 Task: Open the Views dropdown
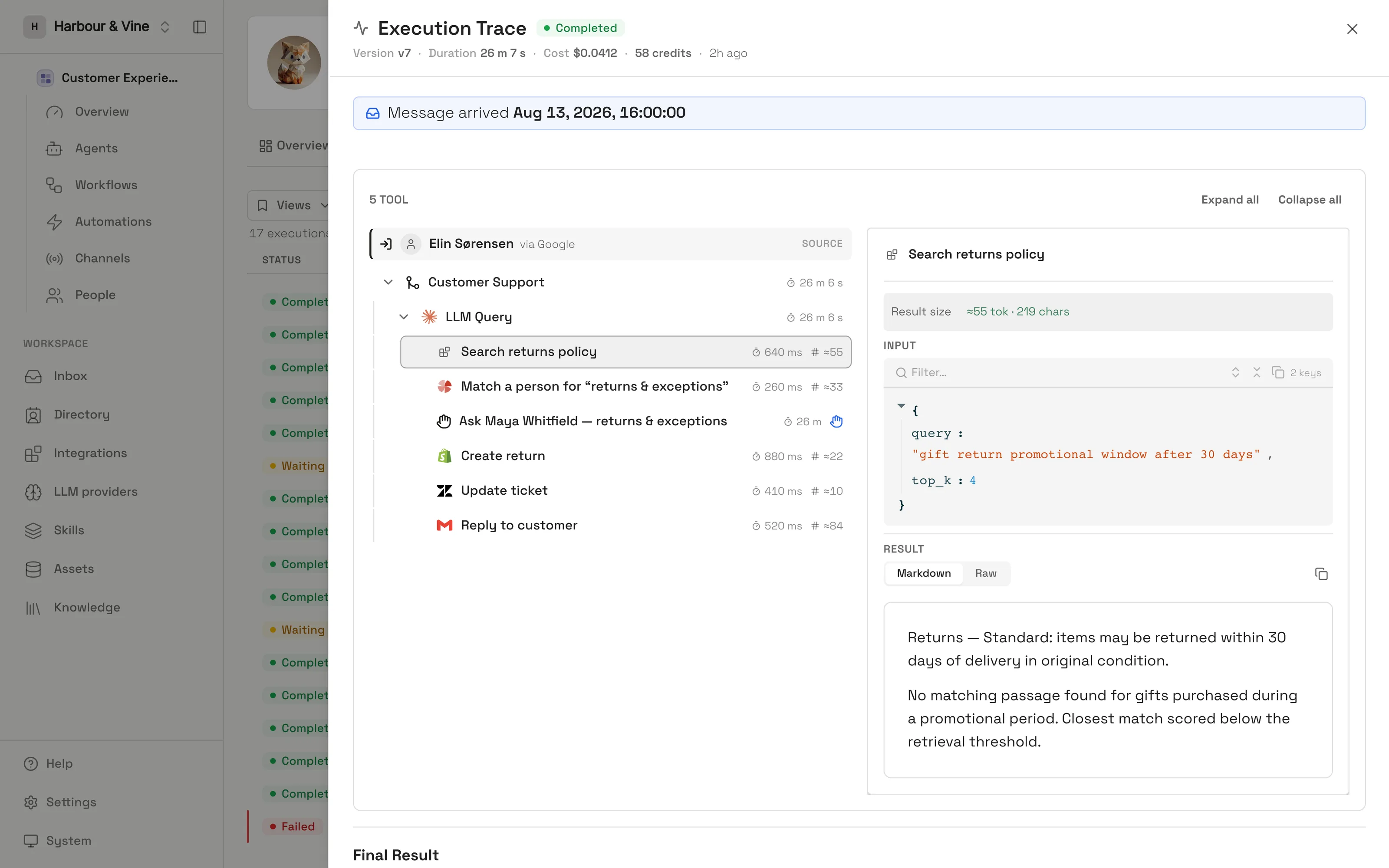tap(293, 206)
